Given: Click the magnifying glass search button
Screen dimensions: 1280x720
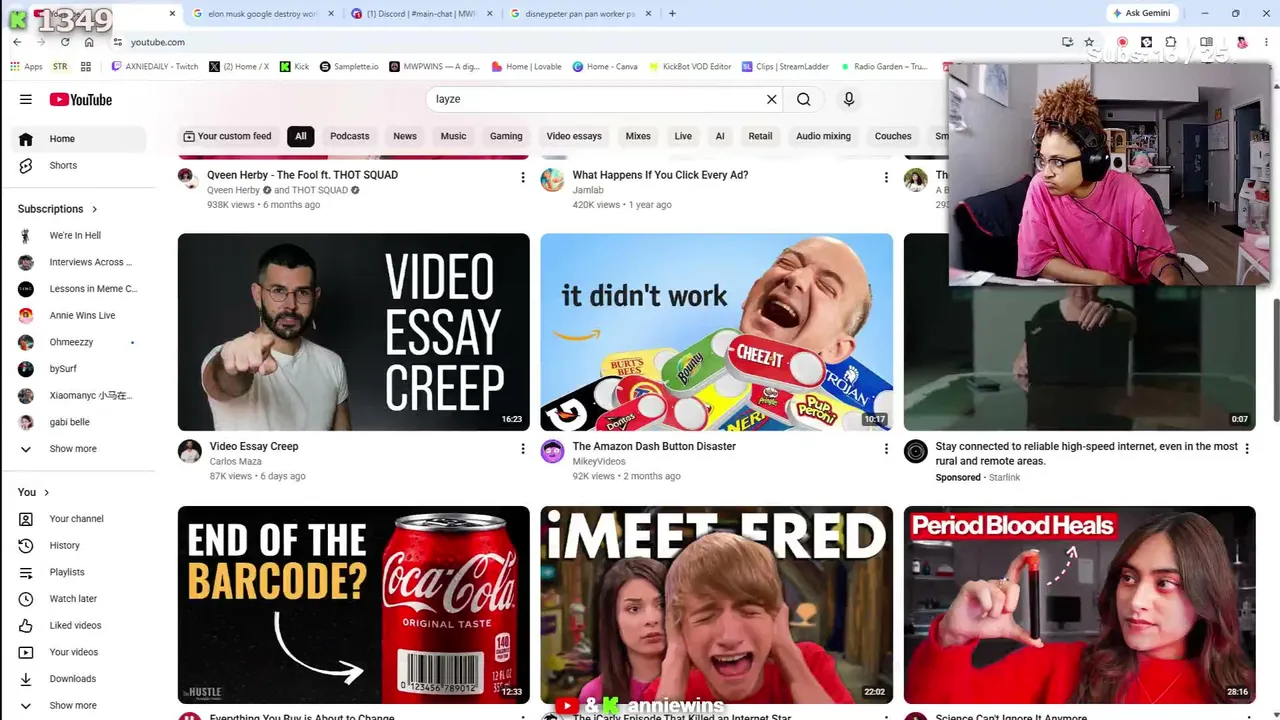Looking at the screenshot, I should [803, 99].
